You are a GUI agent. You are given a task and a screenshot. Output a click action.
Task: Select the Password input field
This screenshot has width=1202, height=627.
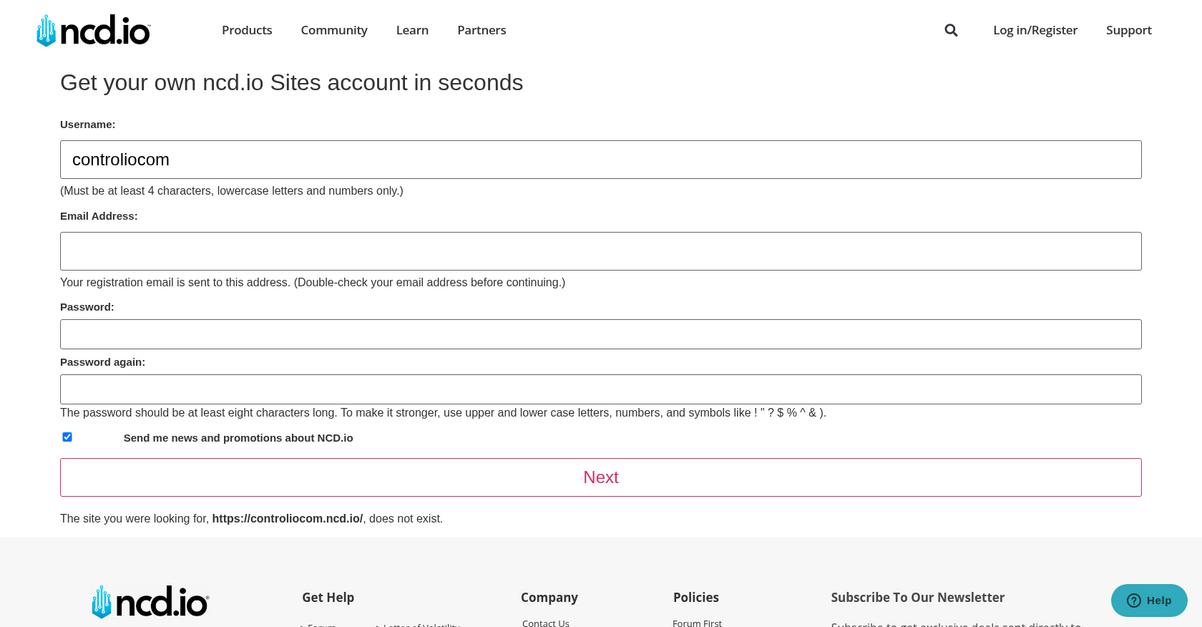tap(601, 334)
